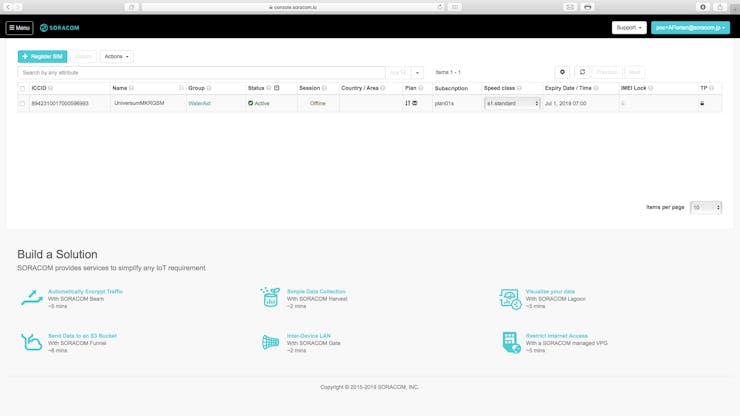The image size is (740, 416).
Task: Open the account email dropdown
Action: click(x=690, y=28)
